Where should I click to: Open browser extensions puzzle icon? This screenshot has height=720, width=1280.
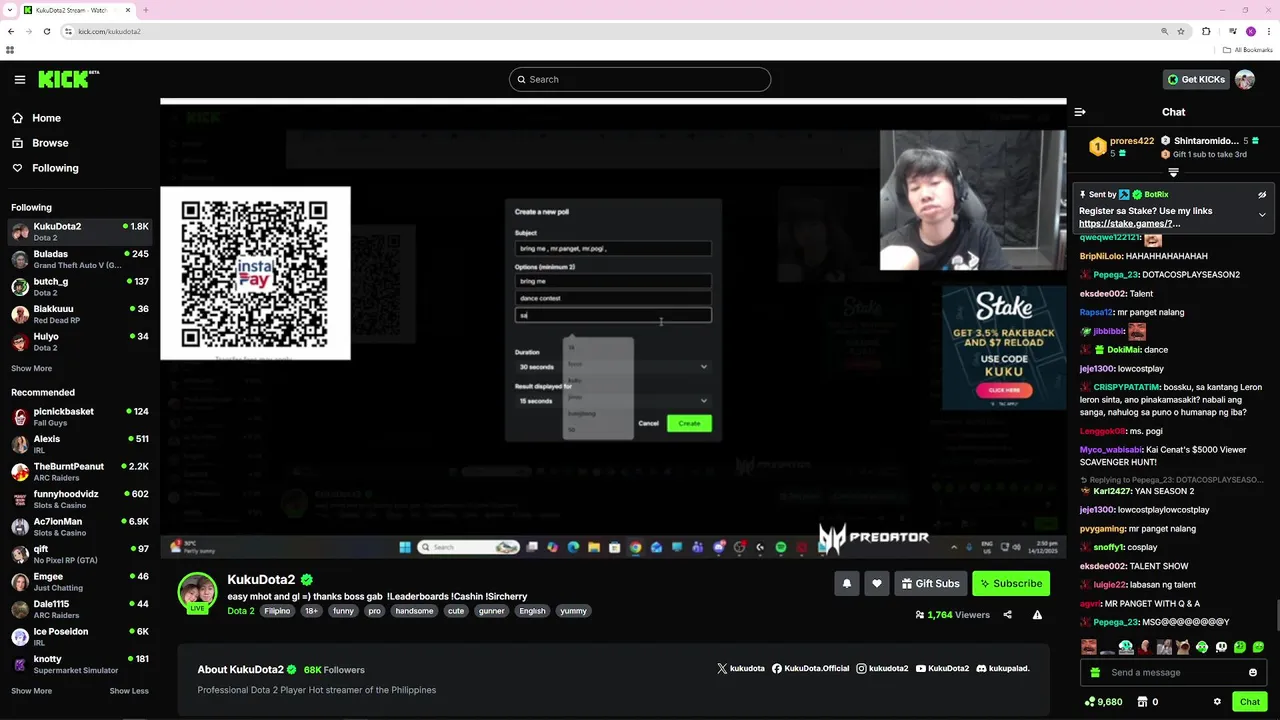click(1206, 31)
